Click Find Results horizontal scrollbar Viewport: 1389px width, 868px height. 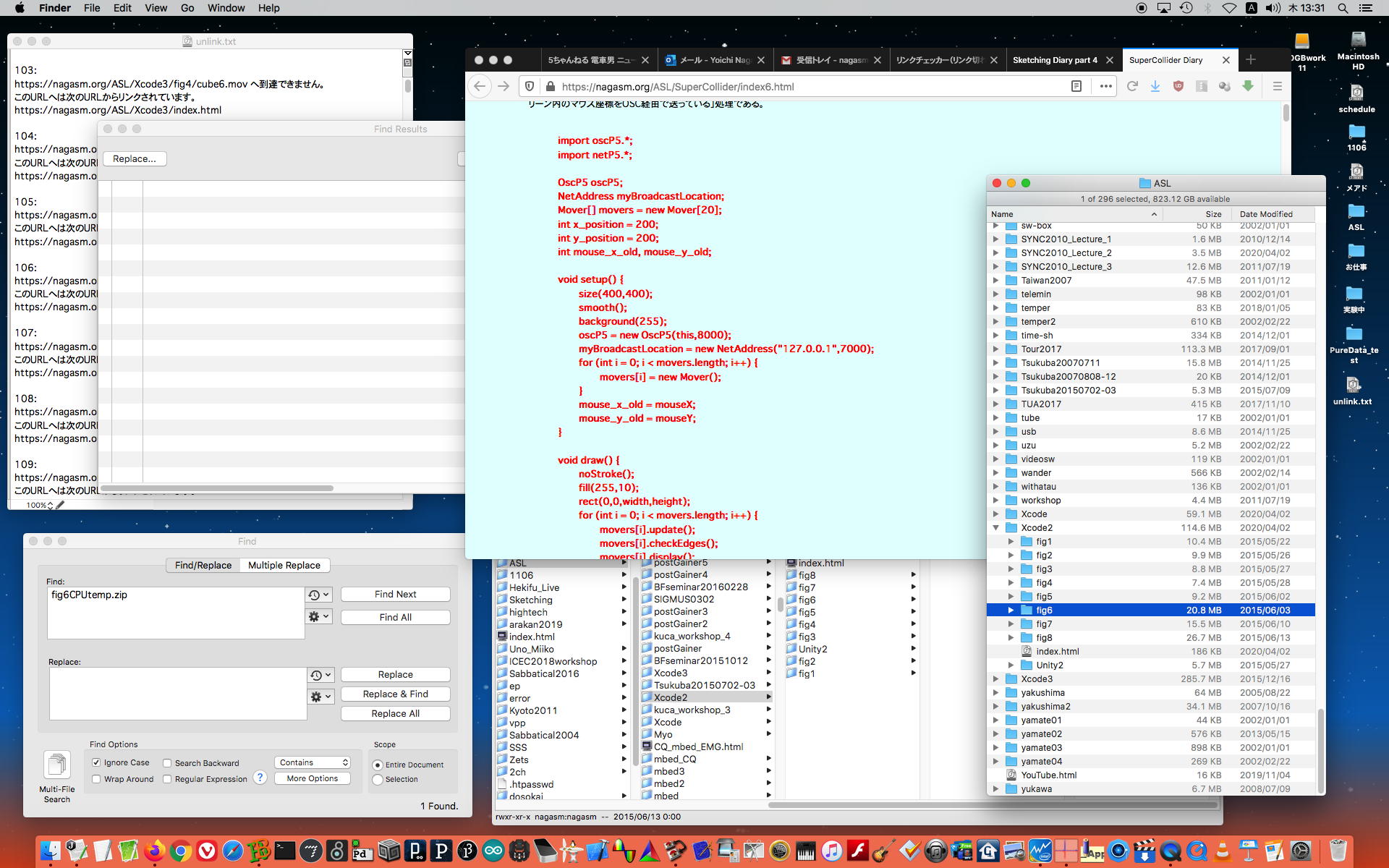point(217,488)
